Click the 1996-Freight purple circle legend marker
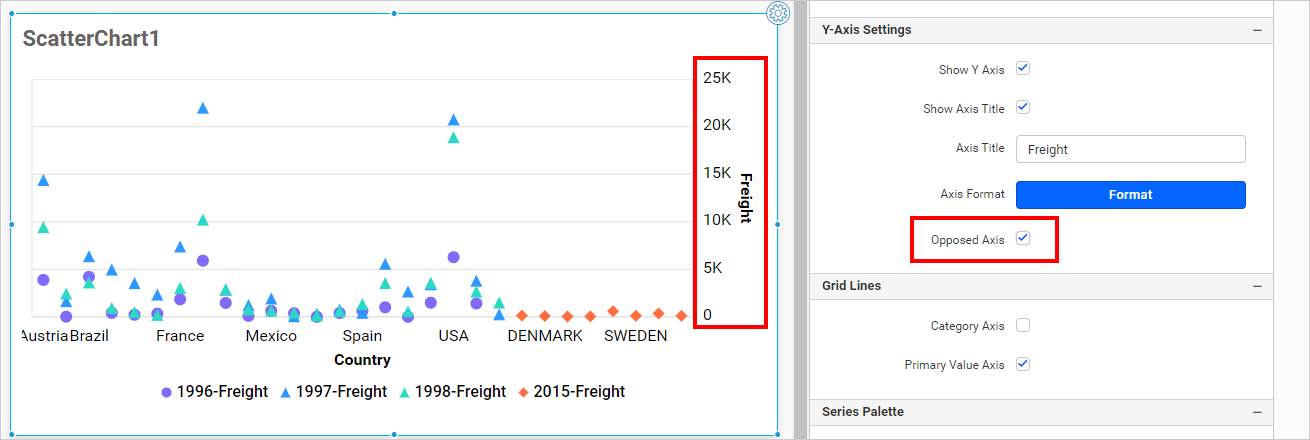The height and width of the screenshot is (440, 1310). pyautogui.click(x=166, y=392)
